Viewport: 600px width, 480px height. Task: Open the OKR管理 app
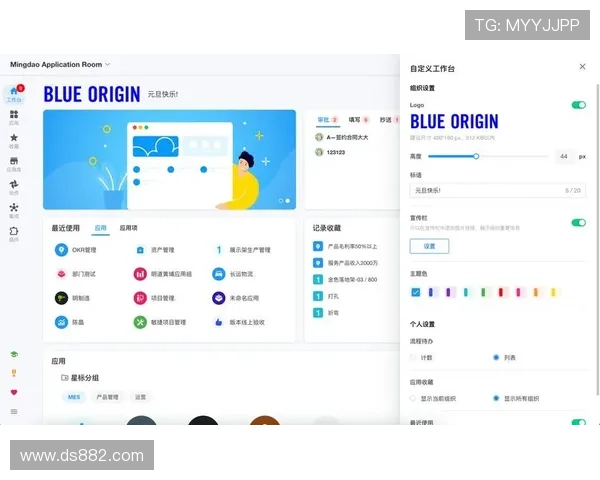76,250
